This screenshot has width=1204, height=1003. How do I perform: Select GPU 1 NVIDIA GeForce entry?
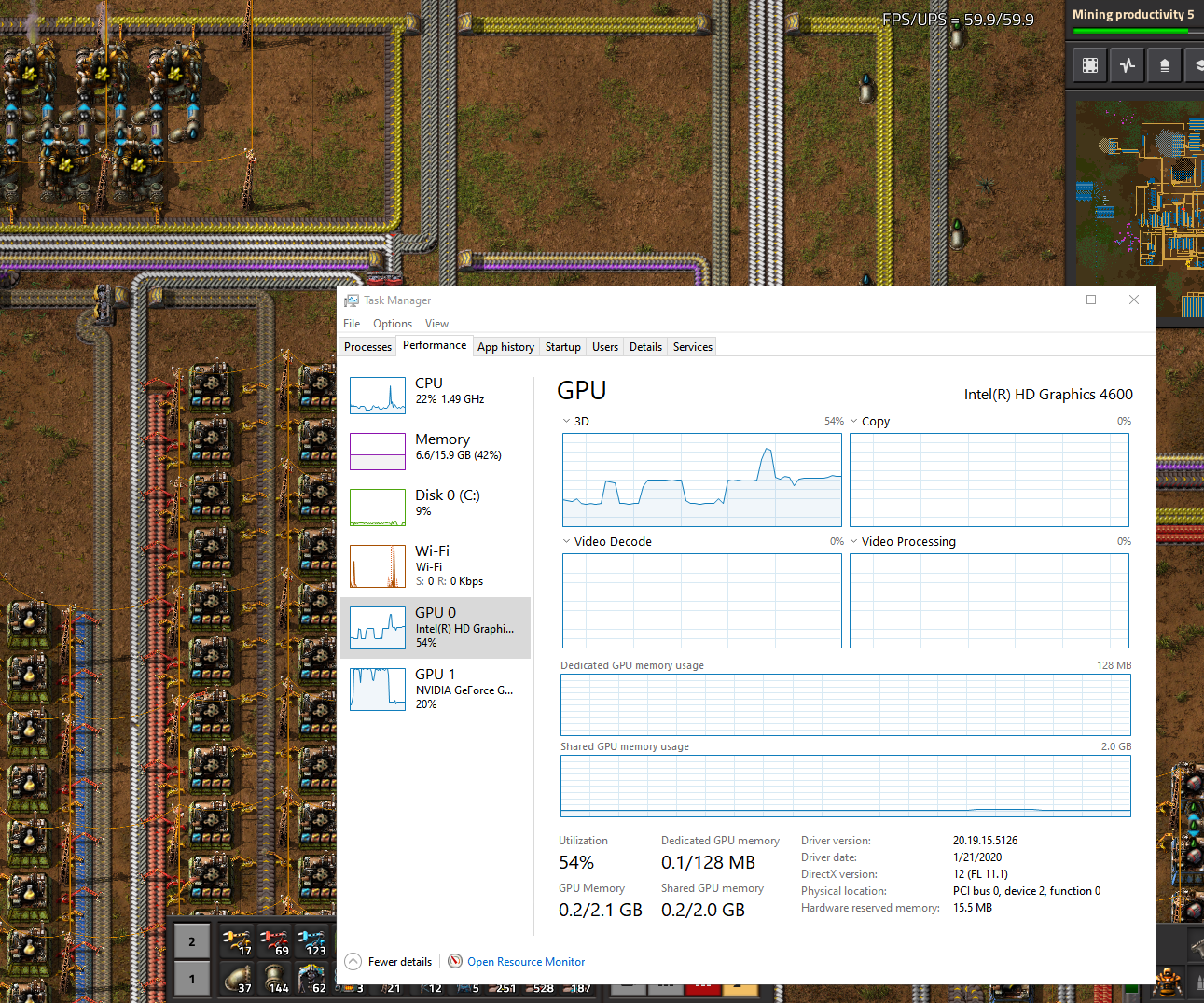coord(436,690)
